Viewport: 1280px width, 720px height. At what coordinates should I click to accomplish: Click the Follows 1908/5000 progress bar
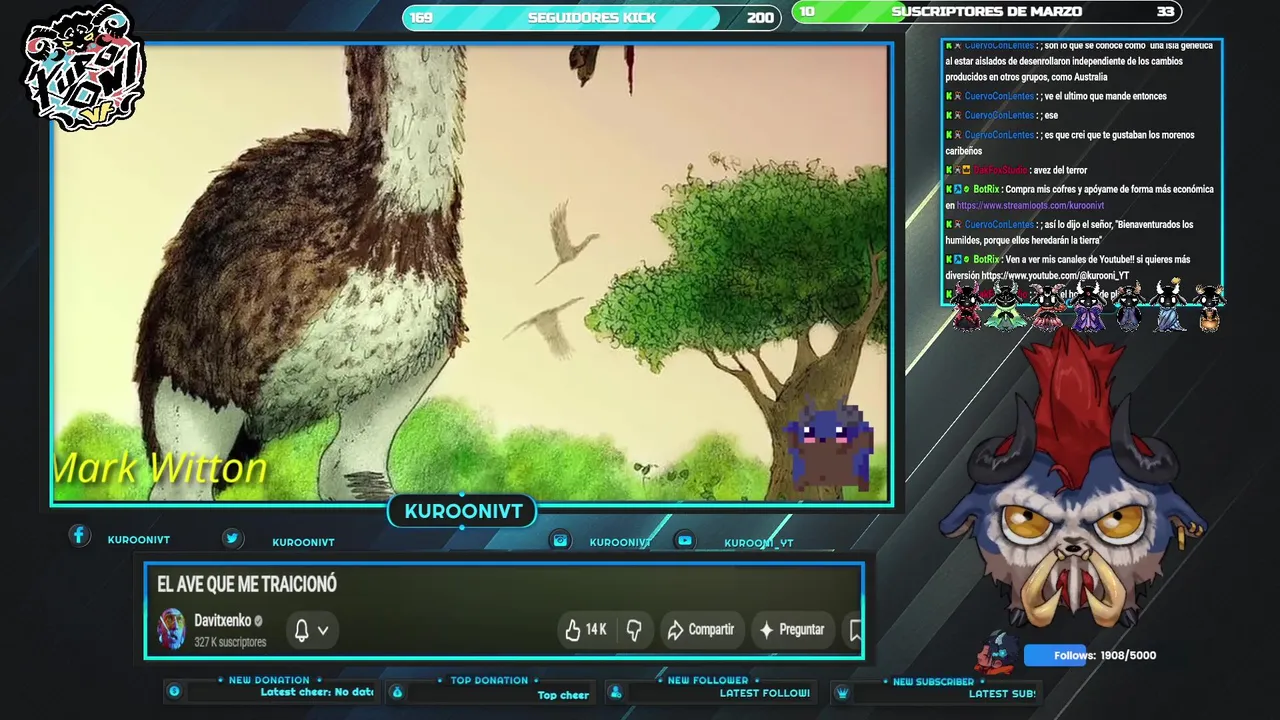(x=1091, y=655)
